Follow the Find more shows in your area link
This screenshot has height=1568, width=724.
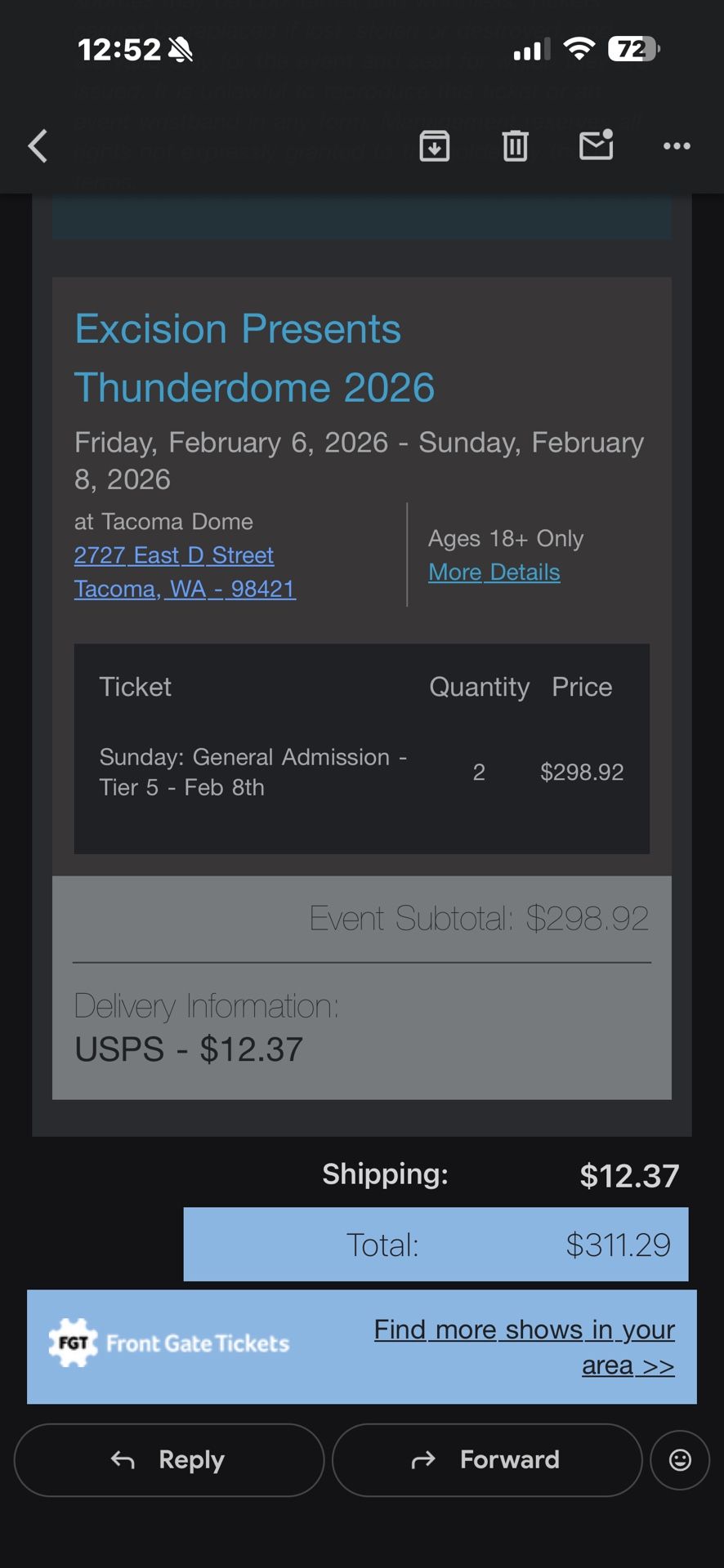525,1347
